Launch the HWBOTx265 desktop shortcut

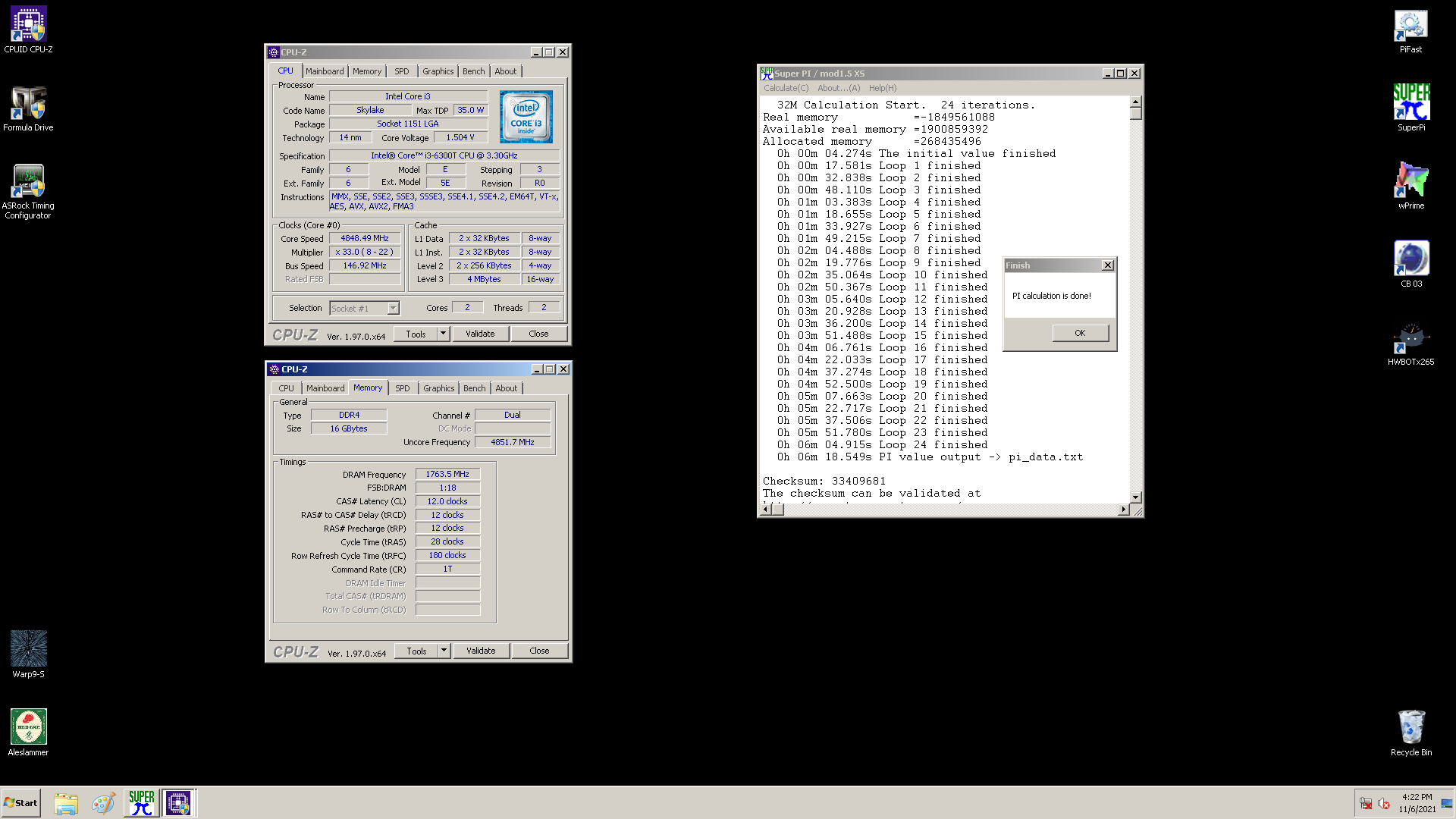coord(1410,343)
